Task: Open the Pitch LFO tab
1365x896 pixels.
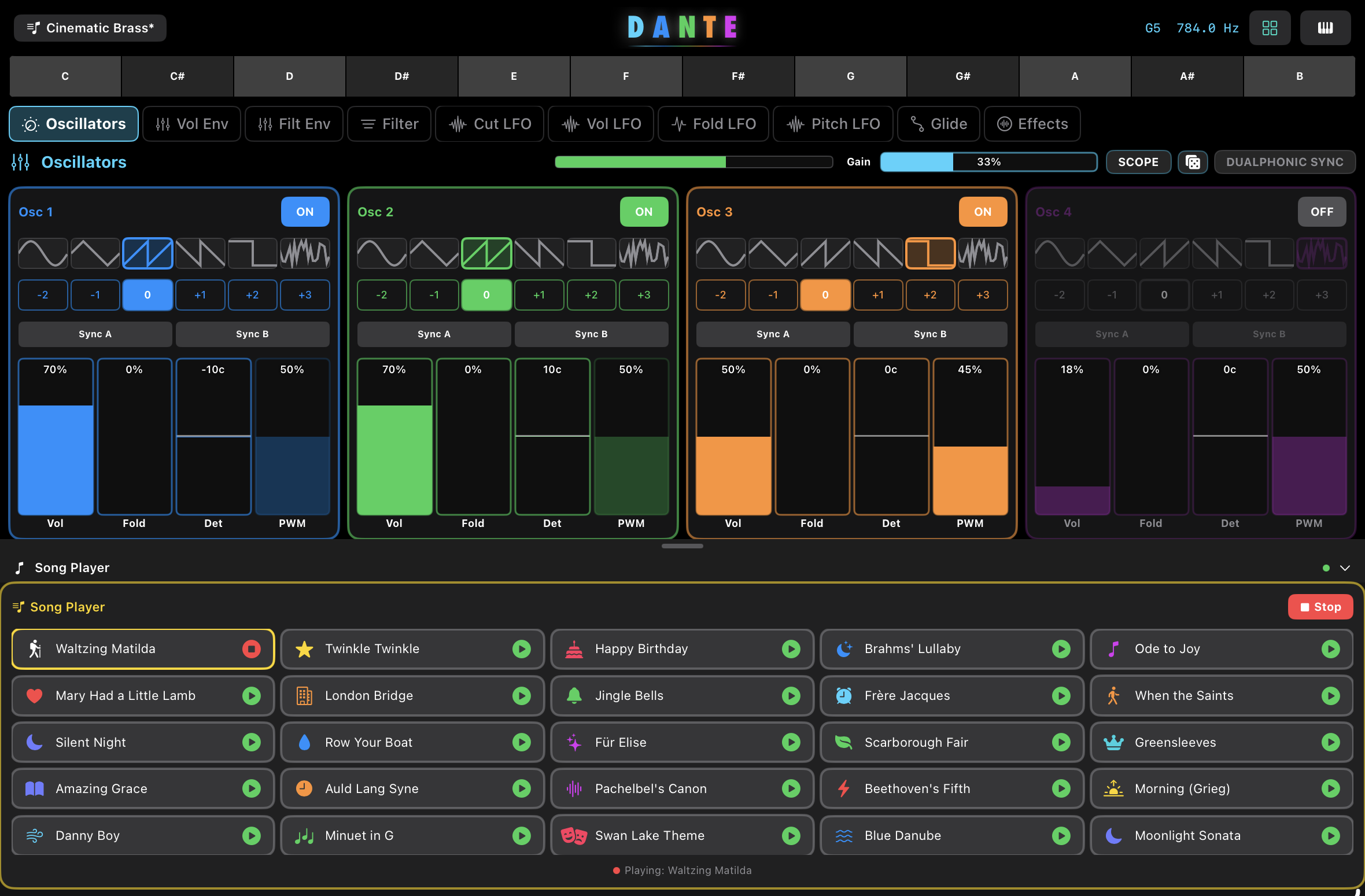Action: point(833,124)
